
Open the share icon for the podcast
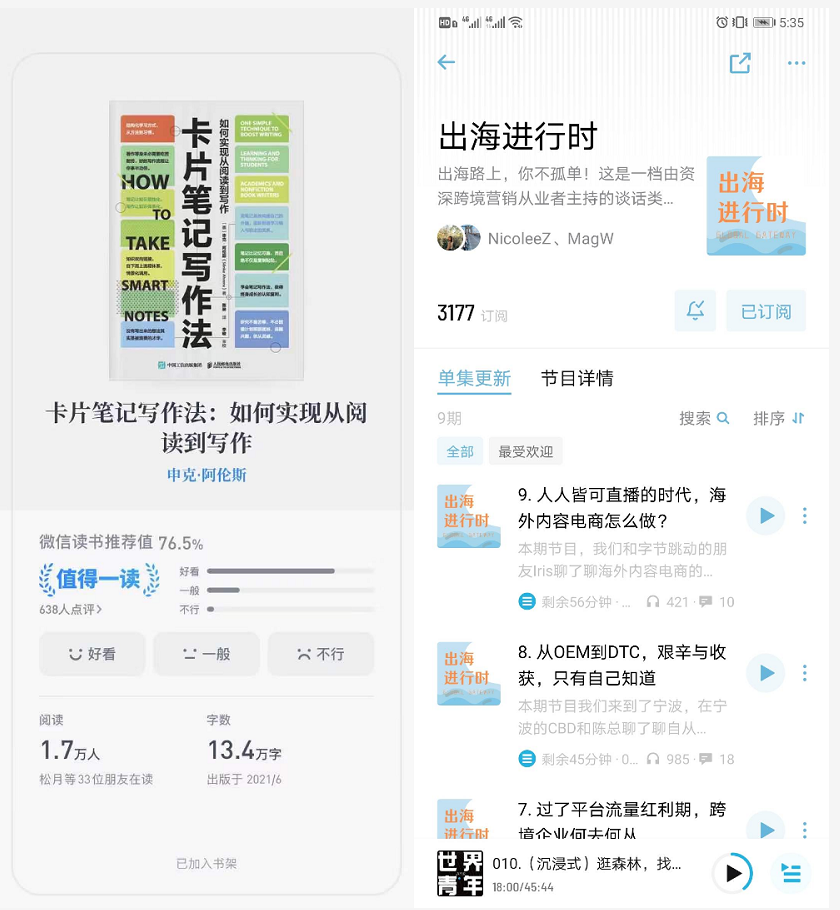(740, 63)
